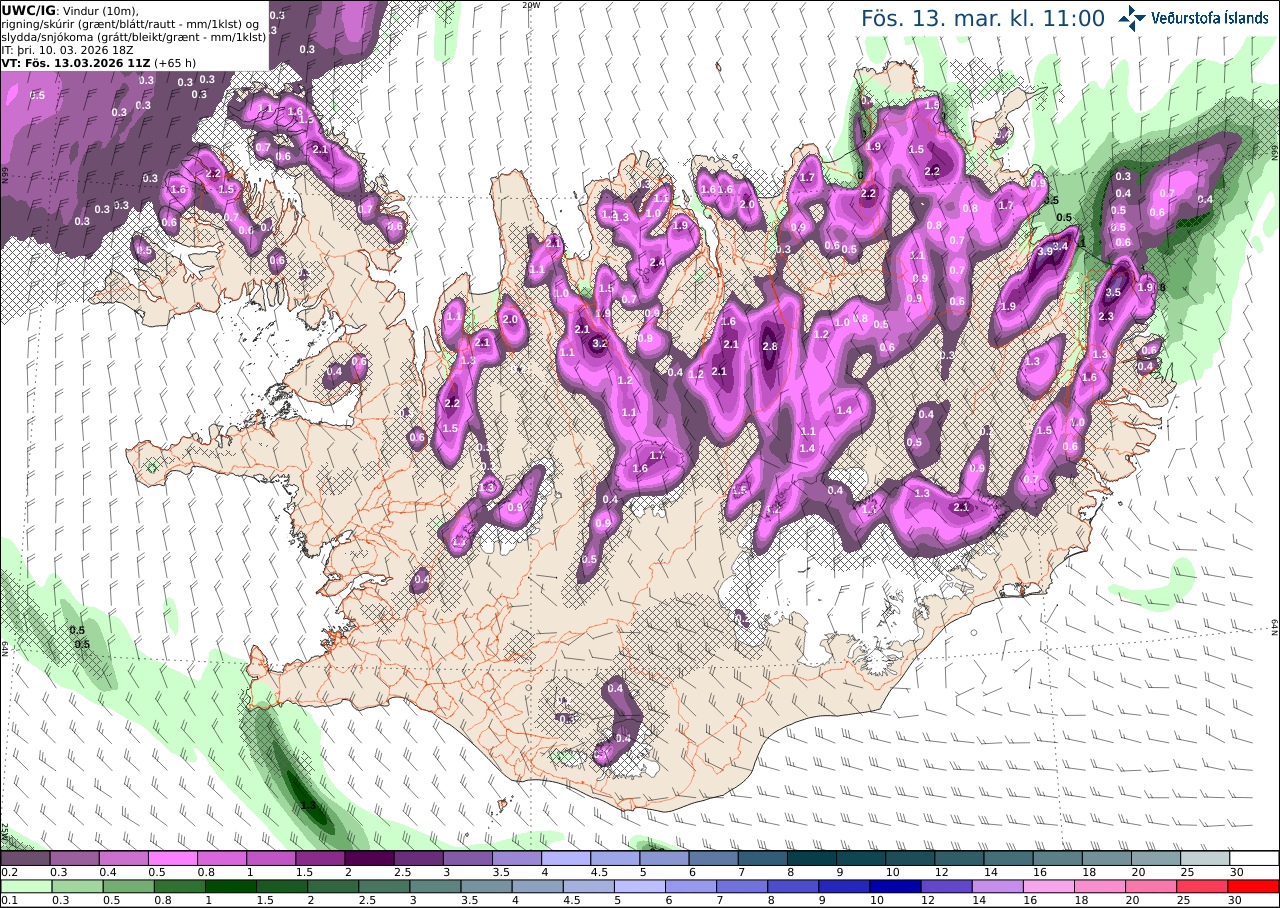1280x908 pixels.
Task: Click the 'UWC/IG: Vindur (10m),' legend line
Action: point(72,10)
